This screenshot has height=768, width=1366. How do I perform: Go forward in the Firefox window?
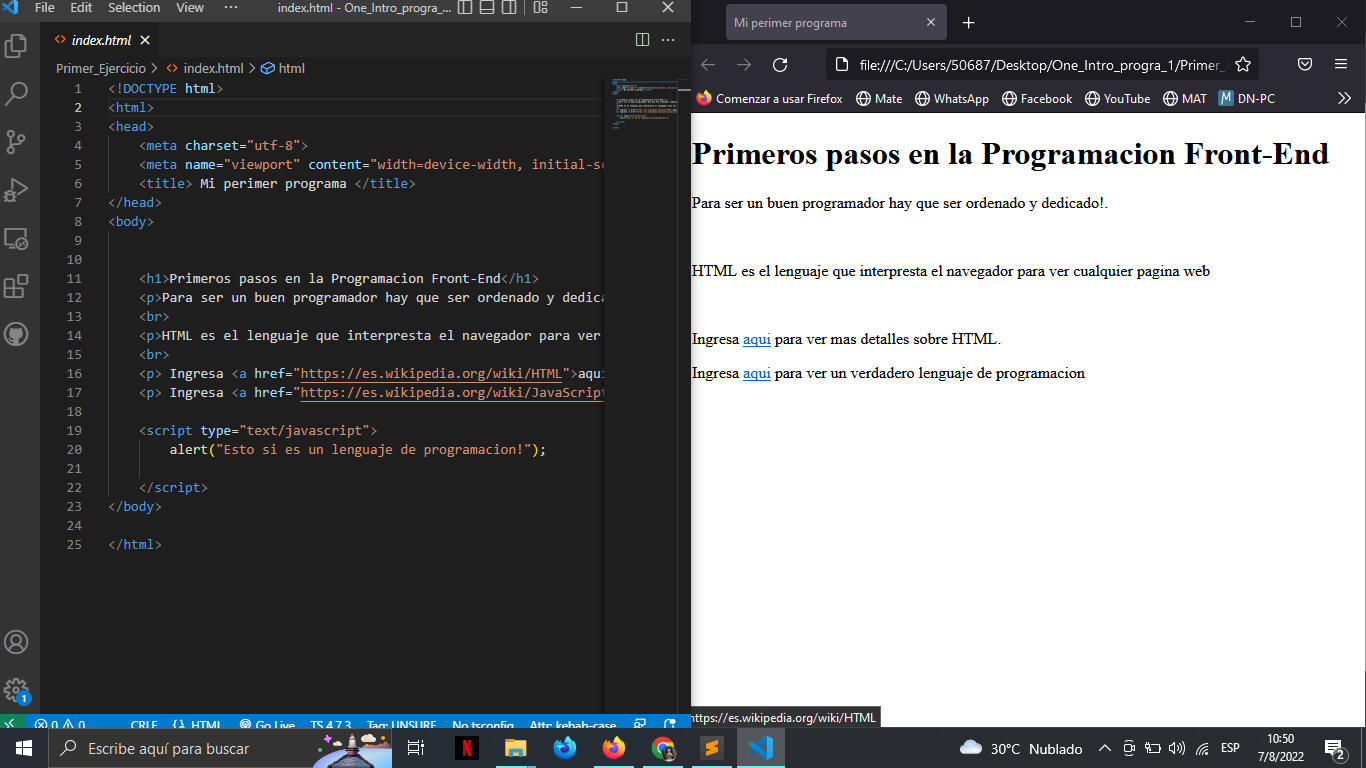click(x=744, y=65)
